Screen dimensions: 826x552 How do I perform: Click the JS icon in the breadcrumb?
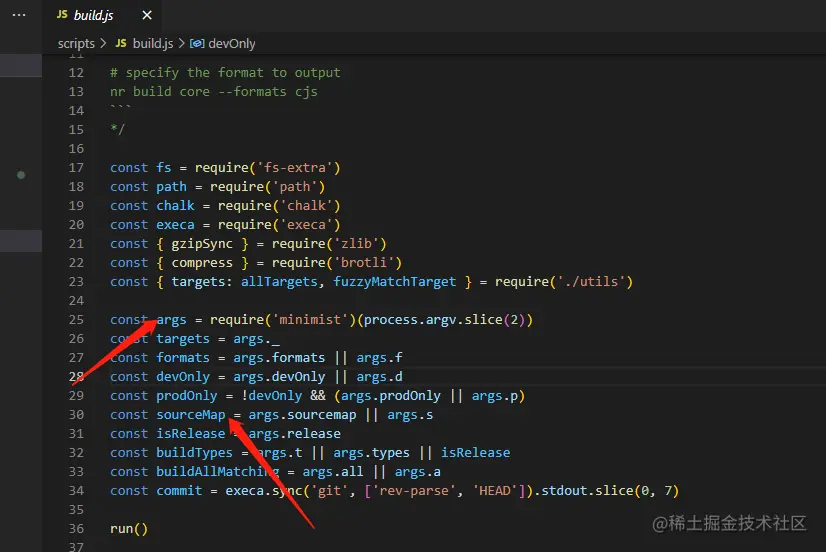121,43
